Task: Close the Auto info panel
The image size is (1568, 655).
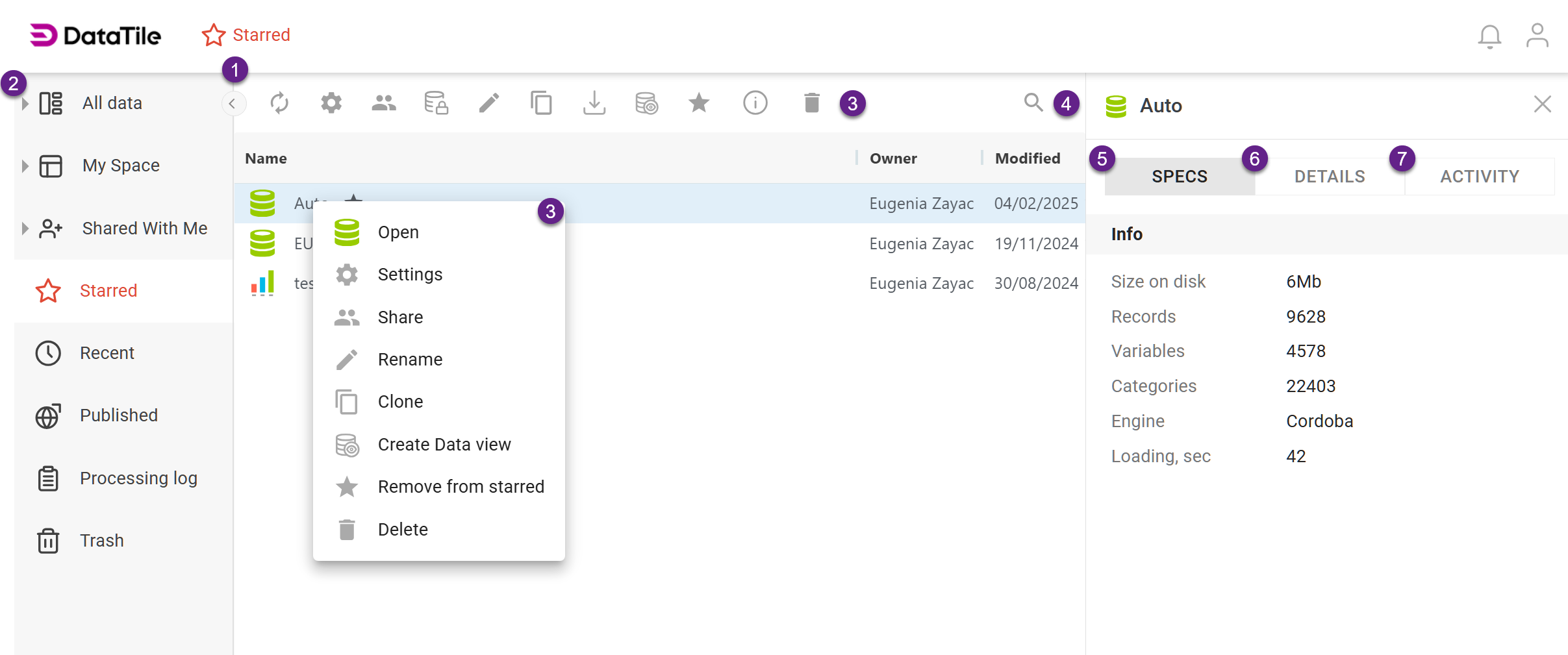Action: (1542, 105)
